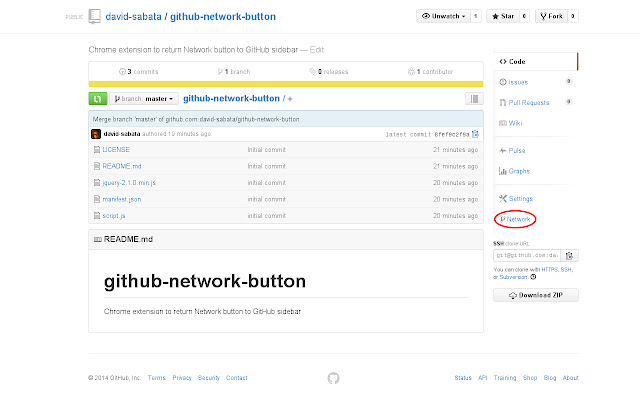Click pull requests counter badge showing 0

click(569, 102)
